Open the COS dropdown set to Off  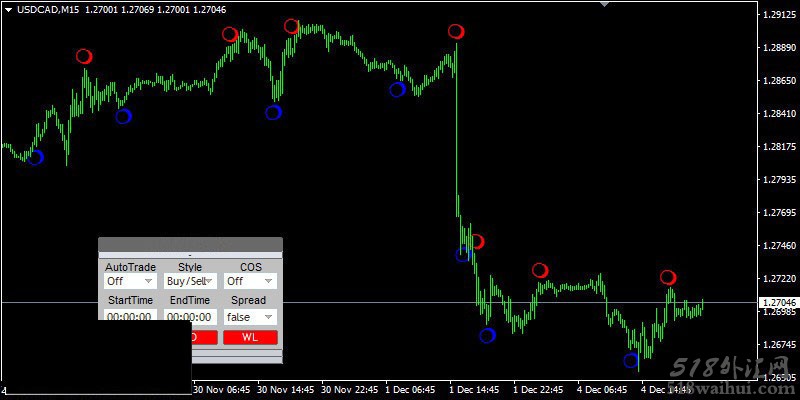(251, 281)
